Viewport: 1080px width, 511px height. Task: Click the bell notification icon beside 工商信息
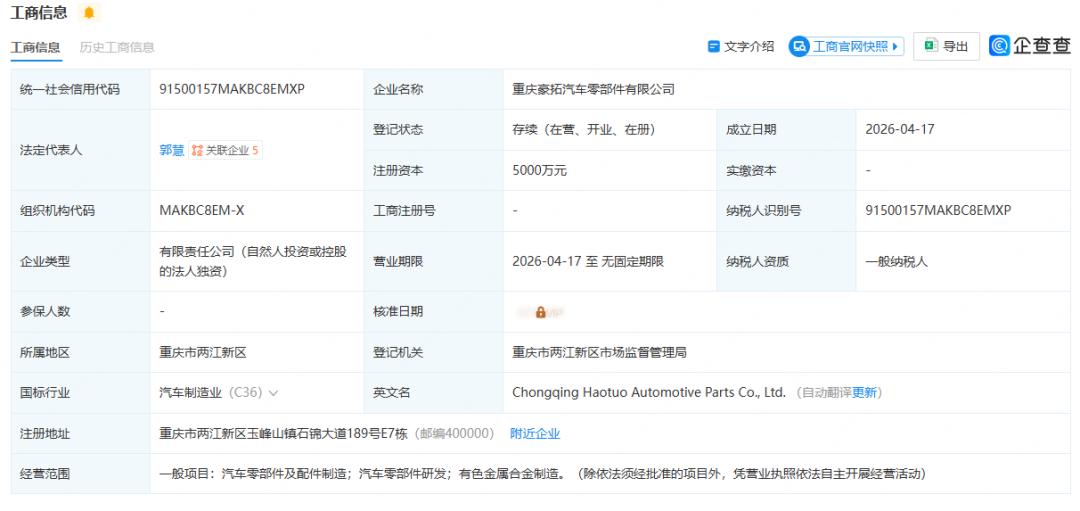click(89, 12)
